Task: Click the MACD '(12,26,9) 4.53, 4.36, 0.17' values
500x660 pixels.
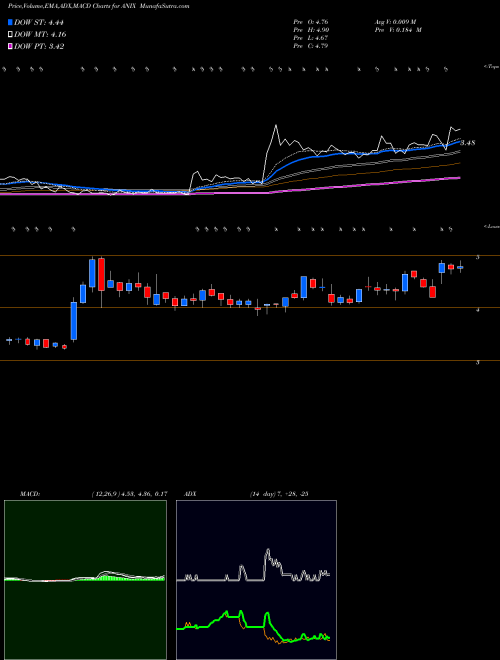Action: tap(129, 494)
